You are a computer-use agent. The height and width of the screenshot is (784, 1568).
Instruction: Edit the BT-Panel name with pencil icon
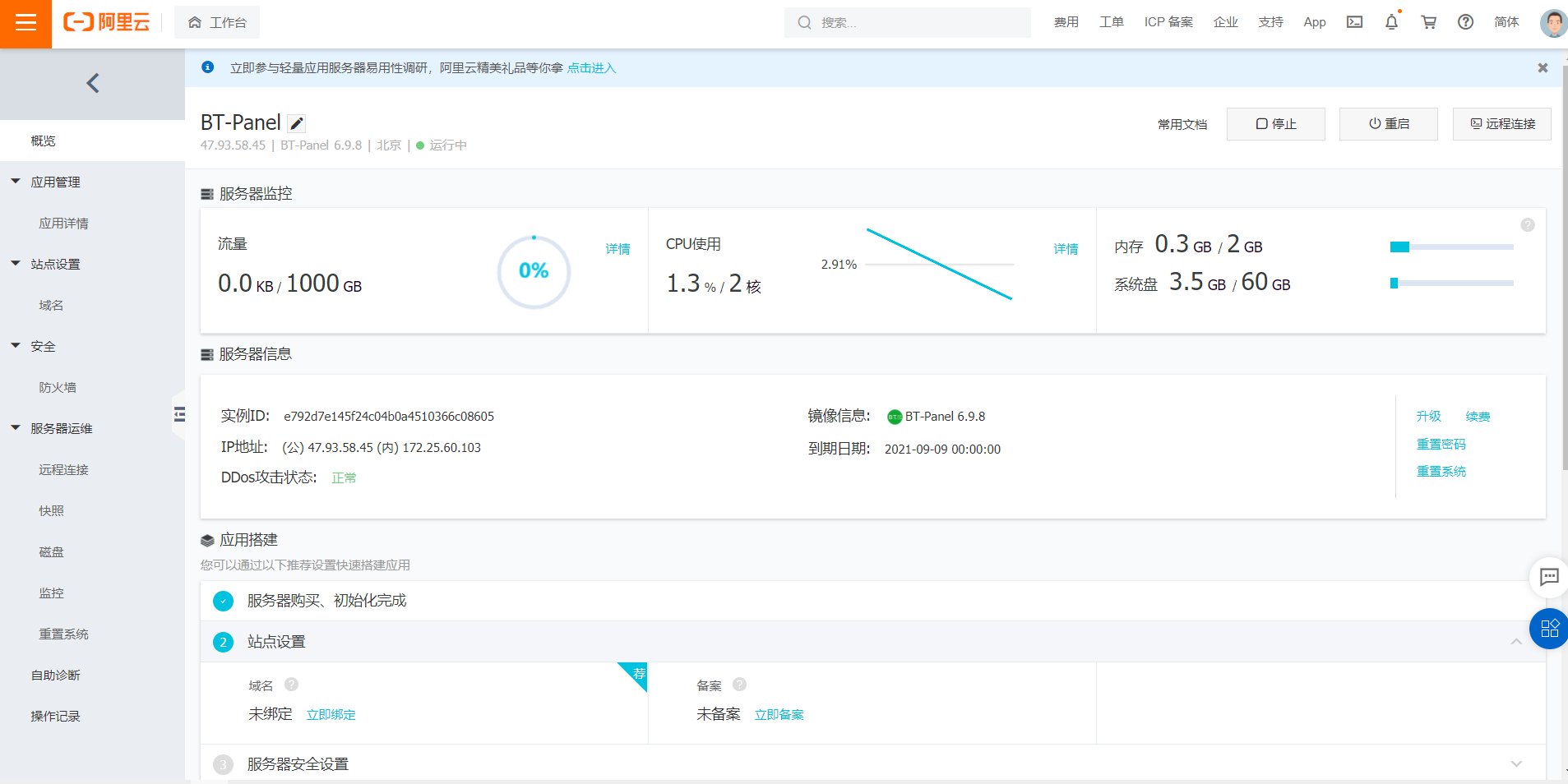pos(297,123)
